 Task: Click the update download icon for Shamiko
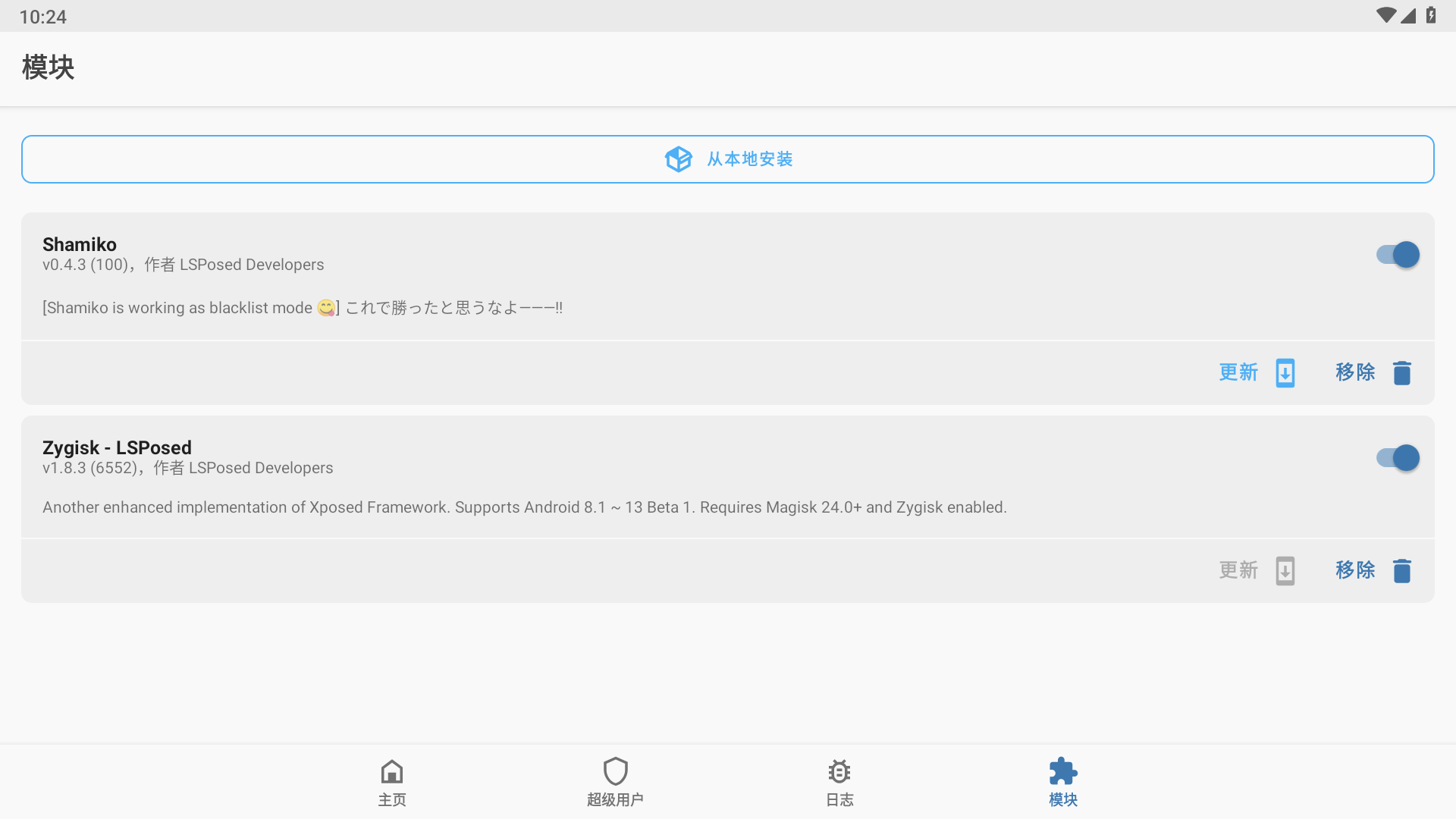(x=1285, y=373)
